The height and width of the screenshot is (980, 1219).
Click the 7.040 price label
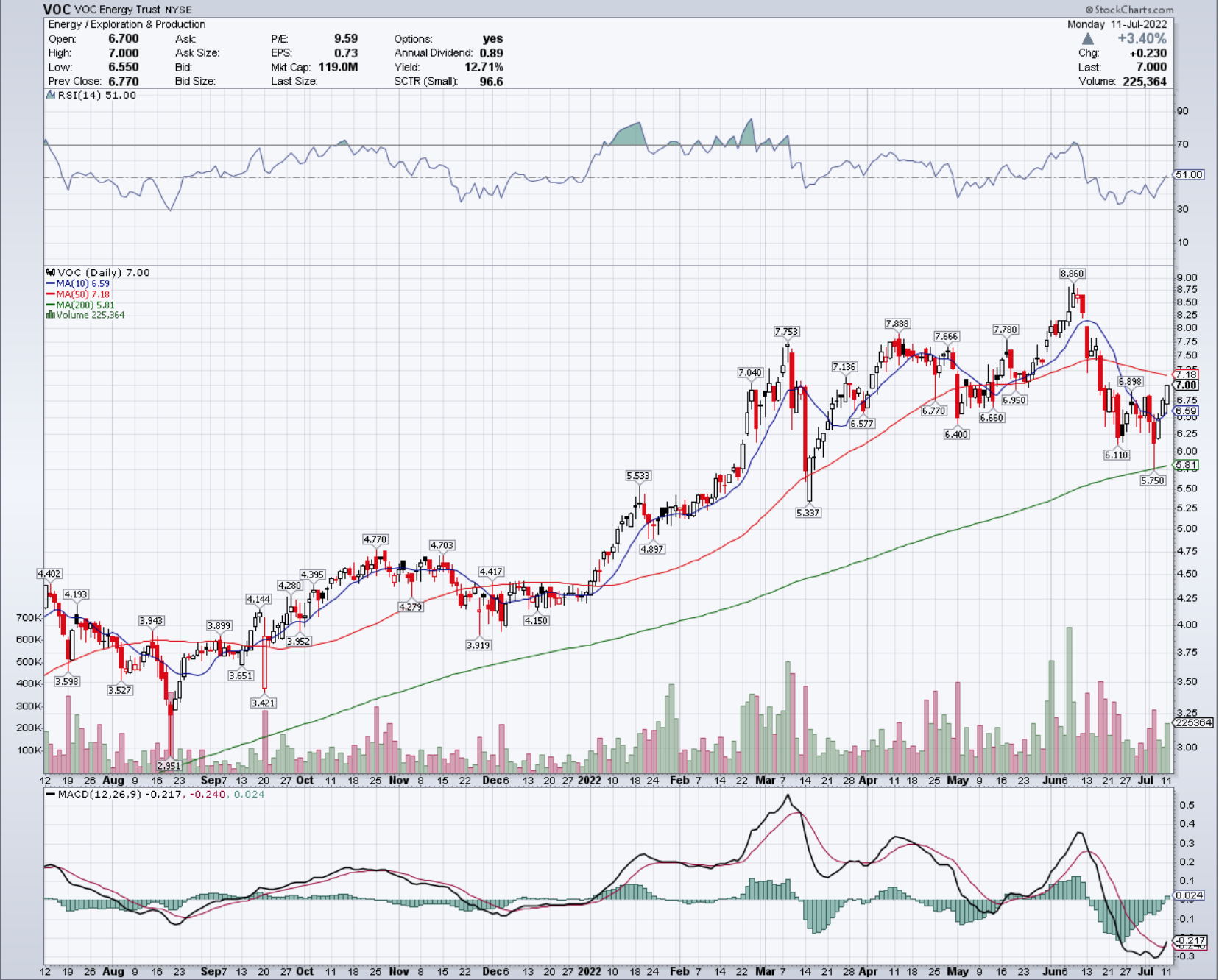[750, 373]
